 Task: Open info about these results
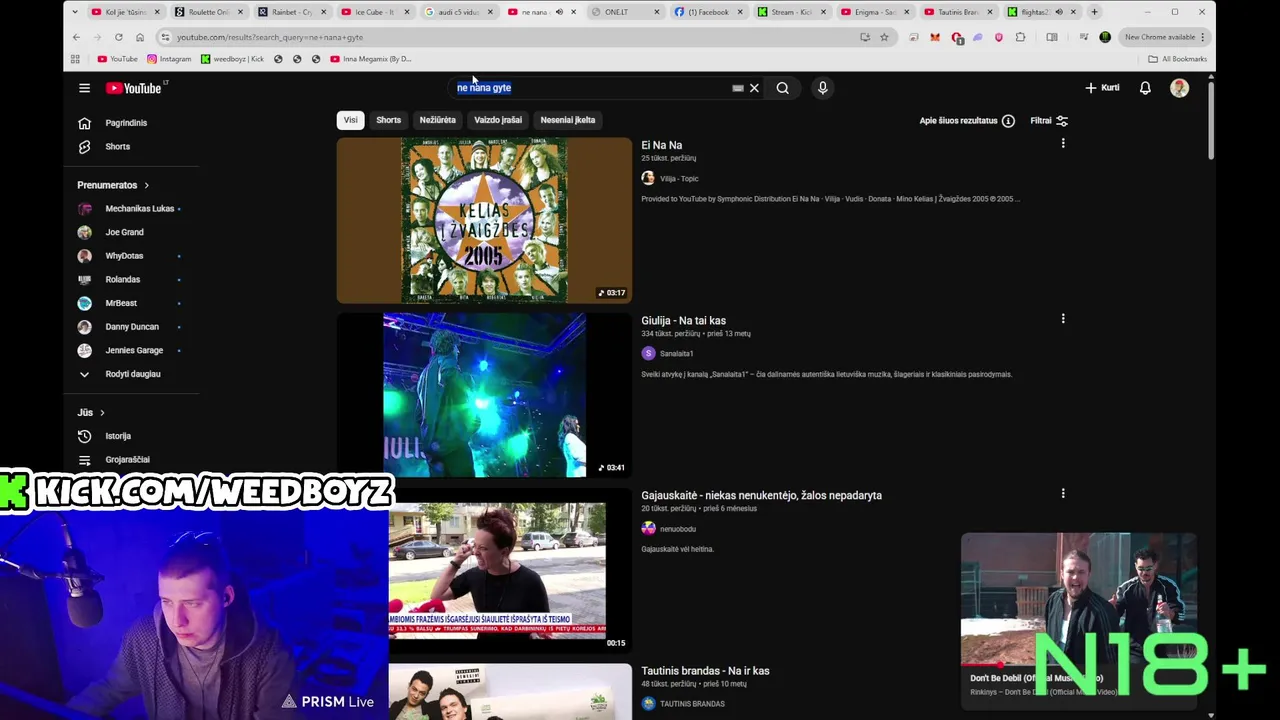pos(1008,121)
